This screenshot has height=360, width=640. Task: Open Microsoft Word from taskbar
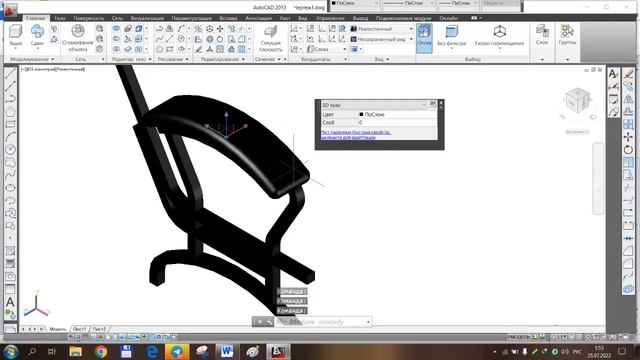click(227, 351)
